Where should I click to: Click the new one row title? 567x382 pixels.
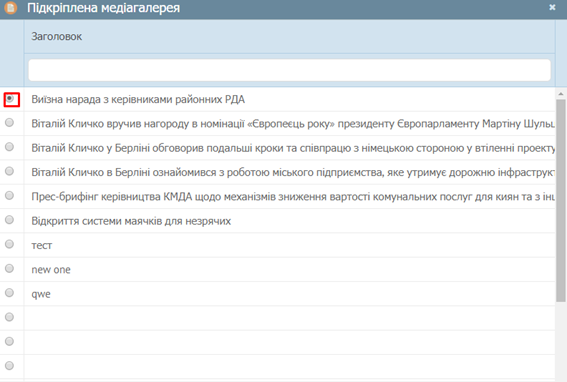coord(51,270)
